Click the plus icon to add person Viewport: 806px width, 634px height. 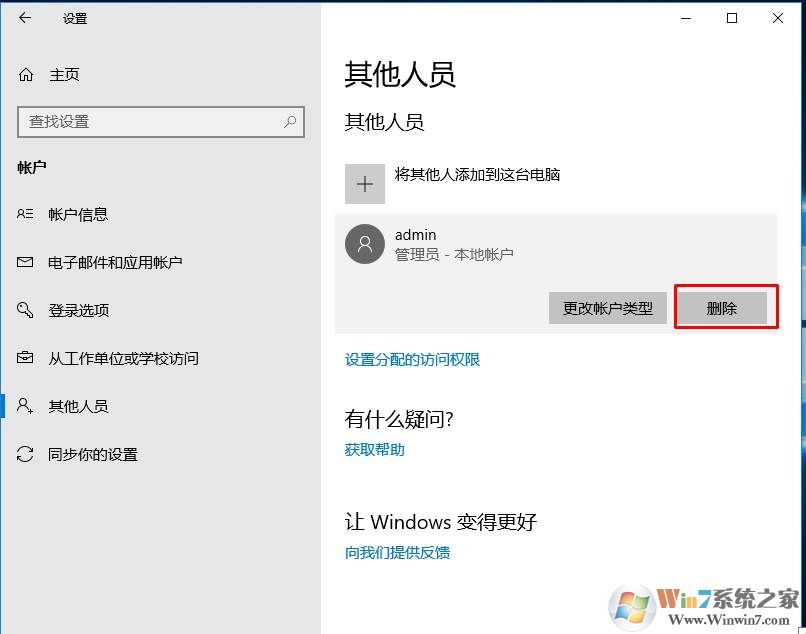(x=365, y=184)
